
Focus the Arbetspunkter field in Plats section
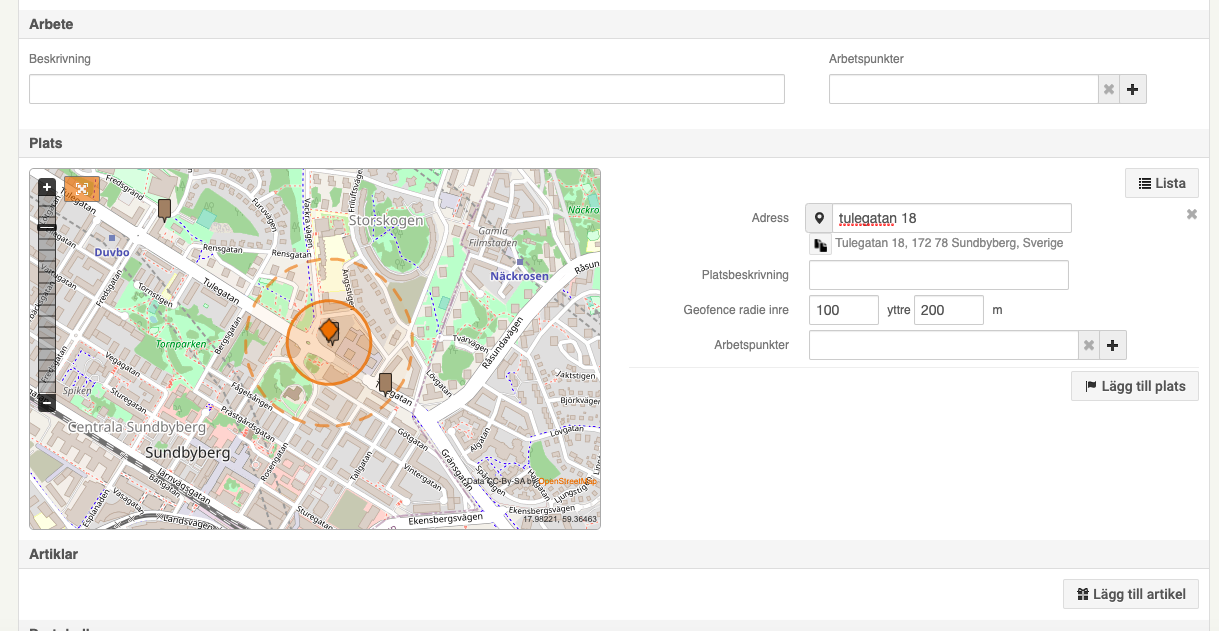944,345
